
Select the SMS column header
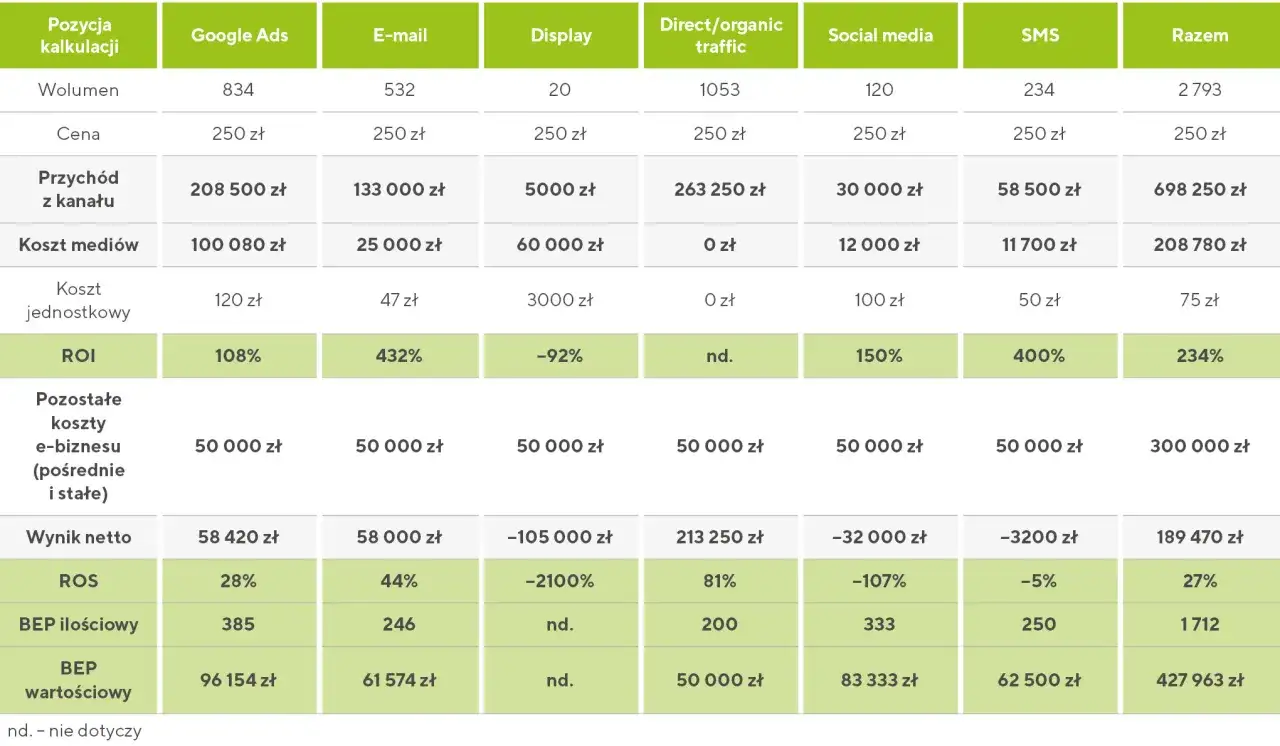coord(1039,35)
